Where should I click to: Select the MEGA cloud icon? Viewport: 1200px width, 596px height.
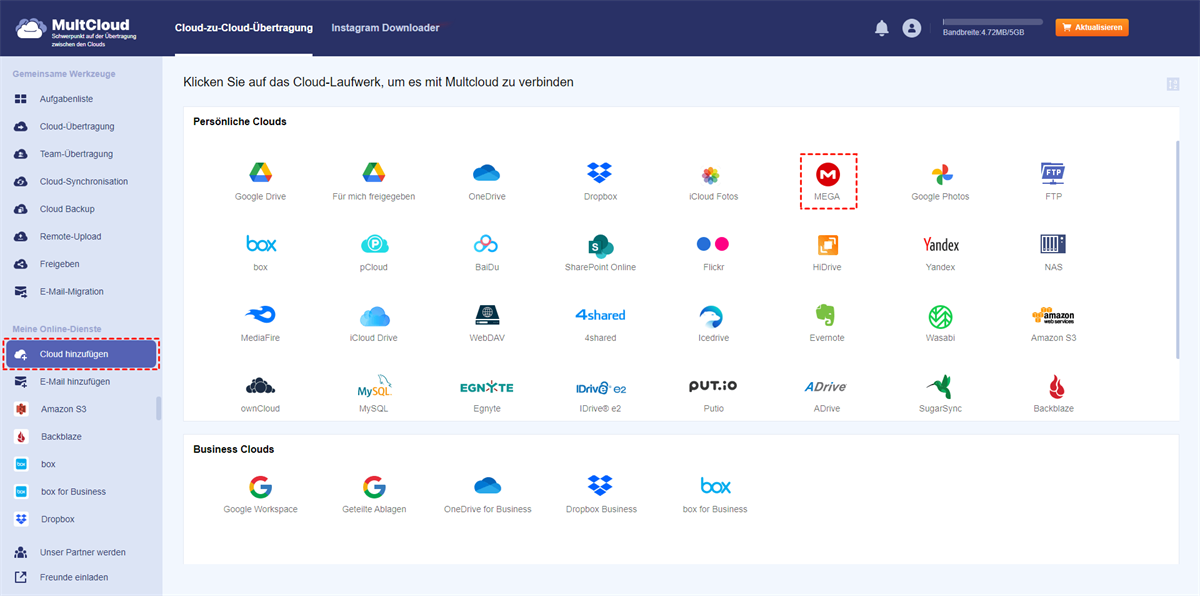click(x=827, y=173)
